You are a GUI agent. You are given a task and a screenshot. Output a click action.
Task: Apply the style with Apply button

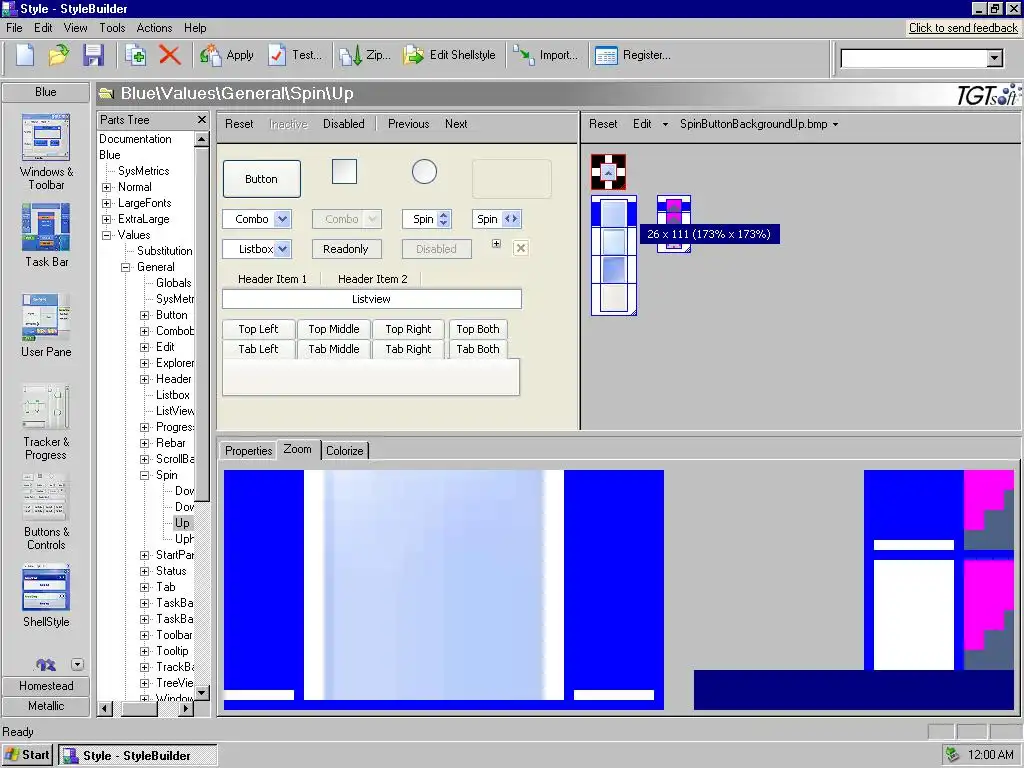(x=227, y=55)
